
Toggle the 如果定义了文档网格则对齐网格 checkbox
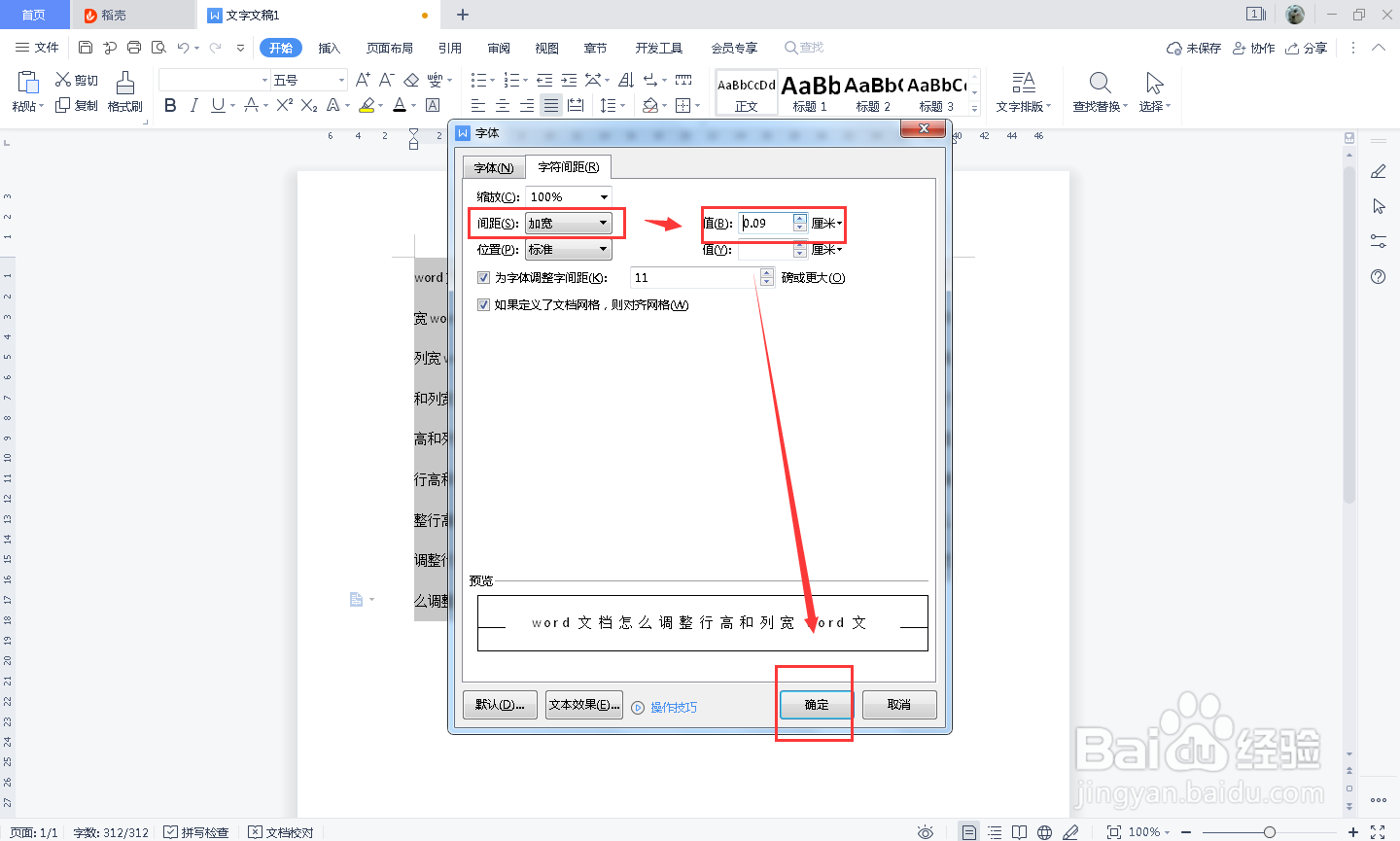[483, 304]
